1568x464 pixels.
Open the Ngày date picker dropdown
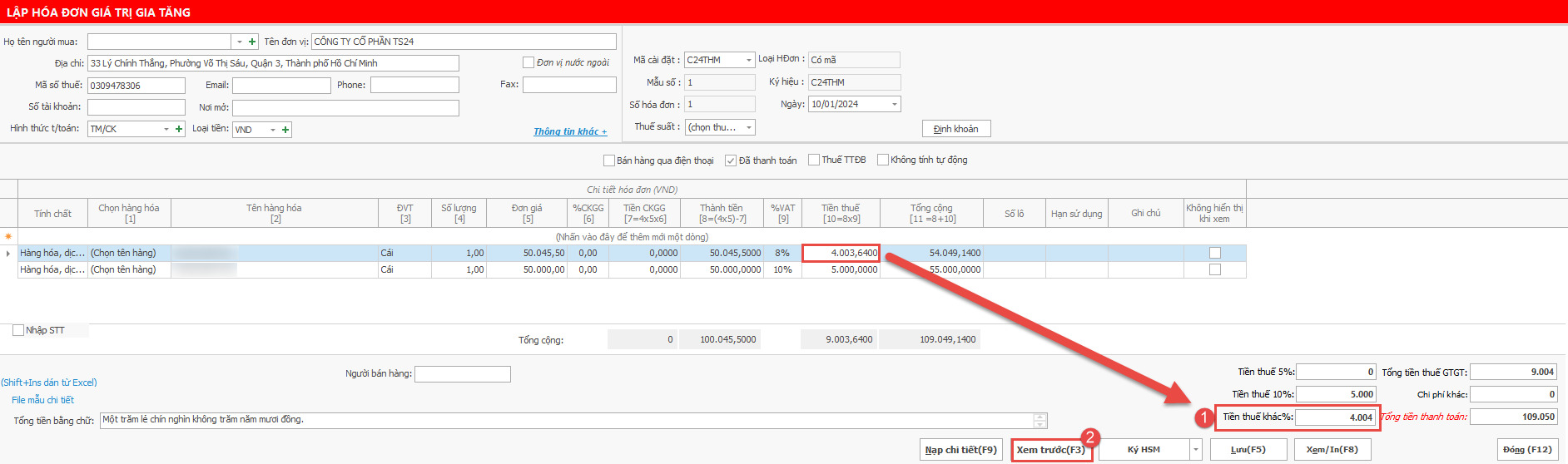point(895,105)
